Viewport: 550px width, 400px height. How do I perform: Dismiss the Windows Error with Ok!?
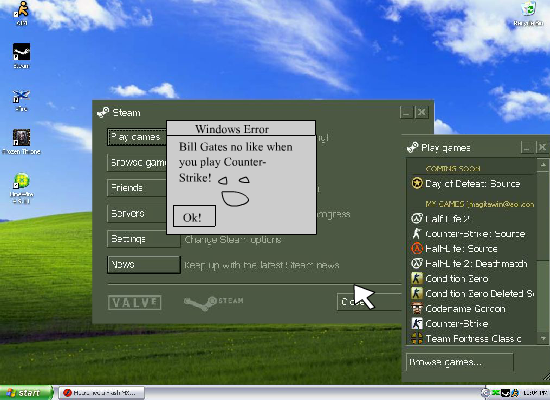pyautogui.click(x=194, y=216)
